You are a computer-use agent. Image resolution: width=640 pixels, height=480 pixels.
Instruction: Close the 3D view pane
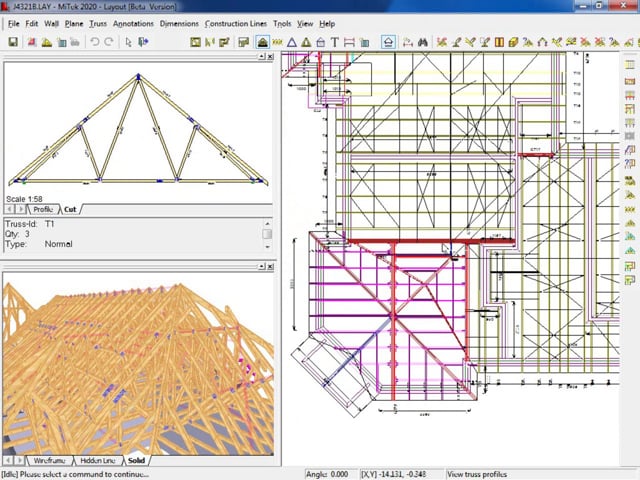click(270, 266)
